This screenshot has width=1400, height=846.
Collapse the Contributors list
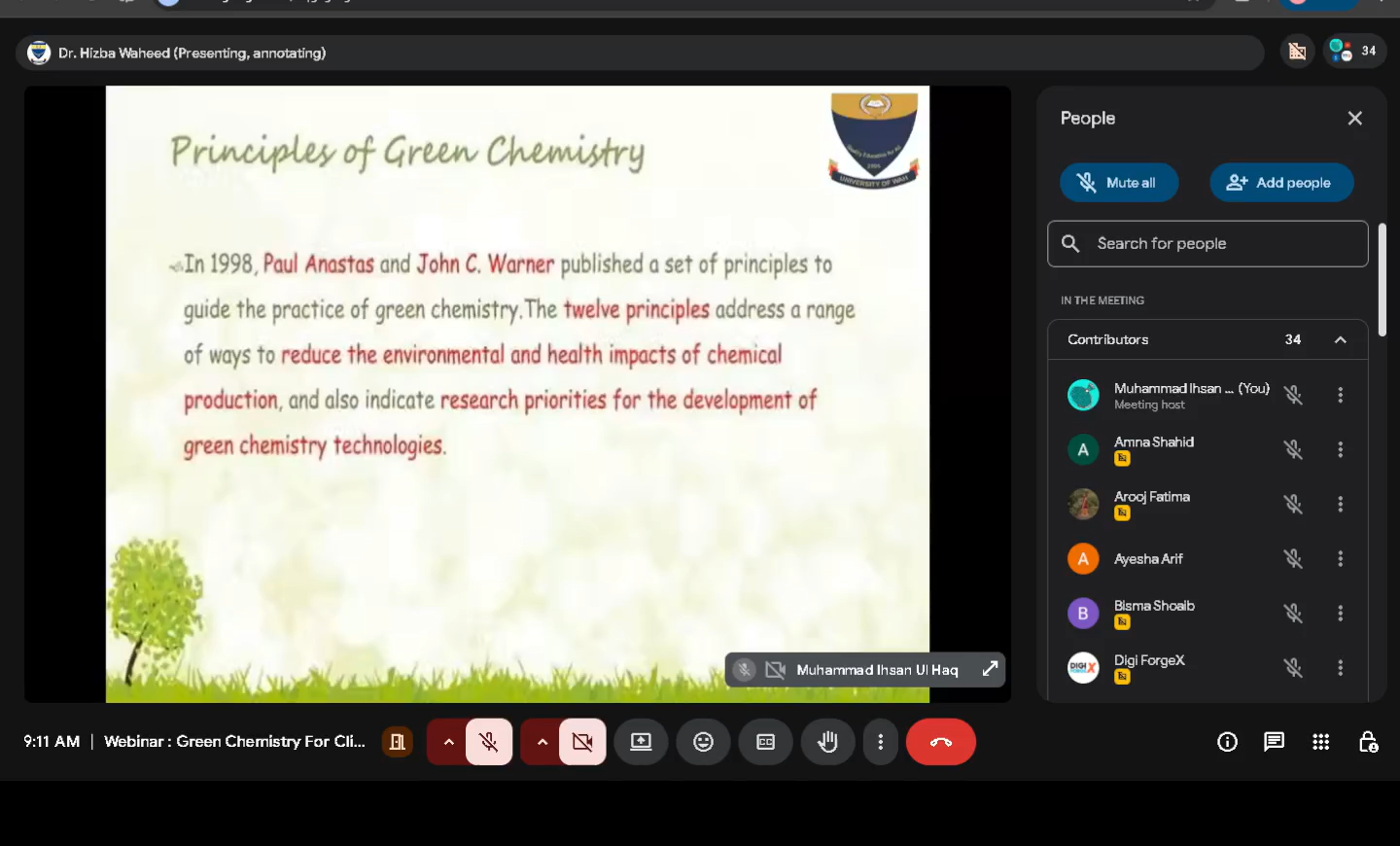(x=1340, y=339)
